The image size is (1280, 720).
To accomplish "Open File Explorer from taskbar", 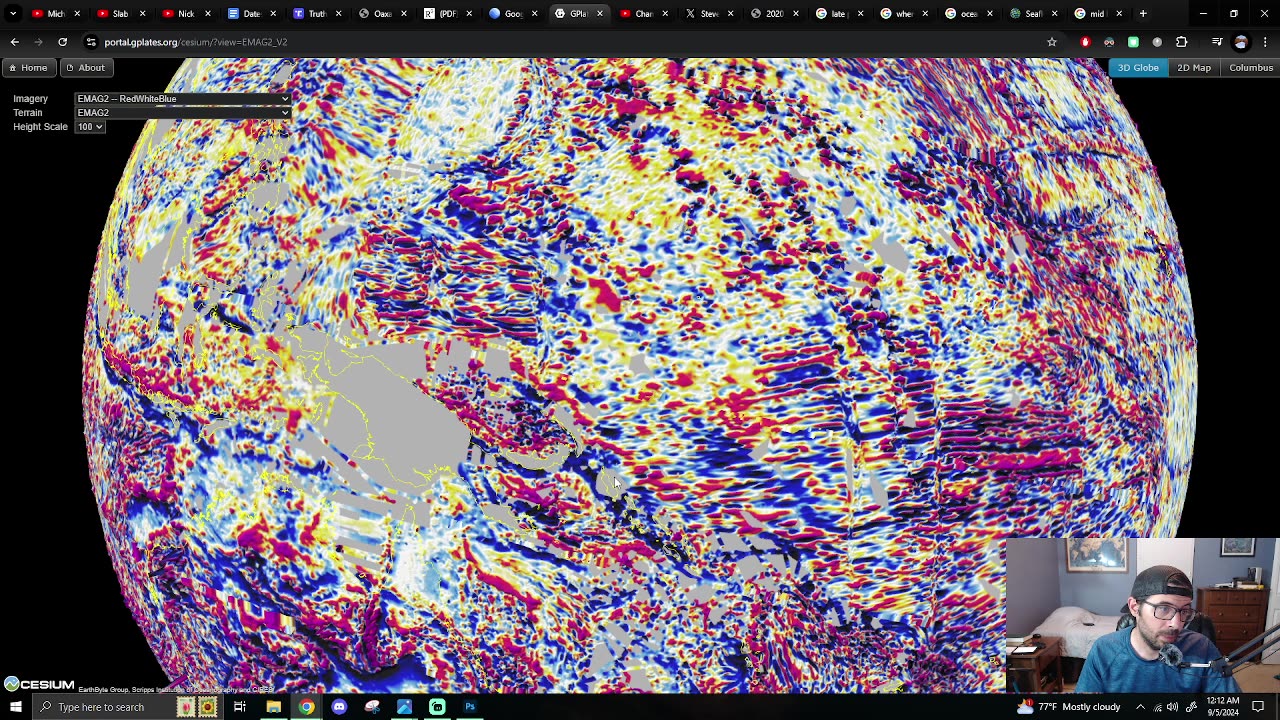I will pyautogui.click(x=273, y=707).
